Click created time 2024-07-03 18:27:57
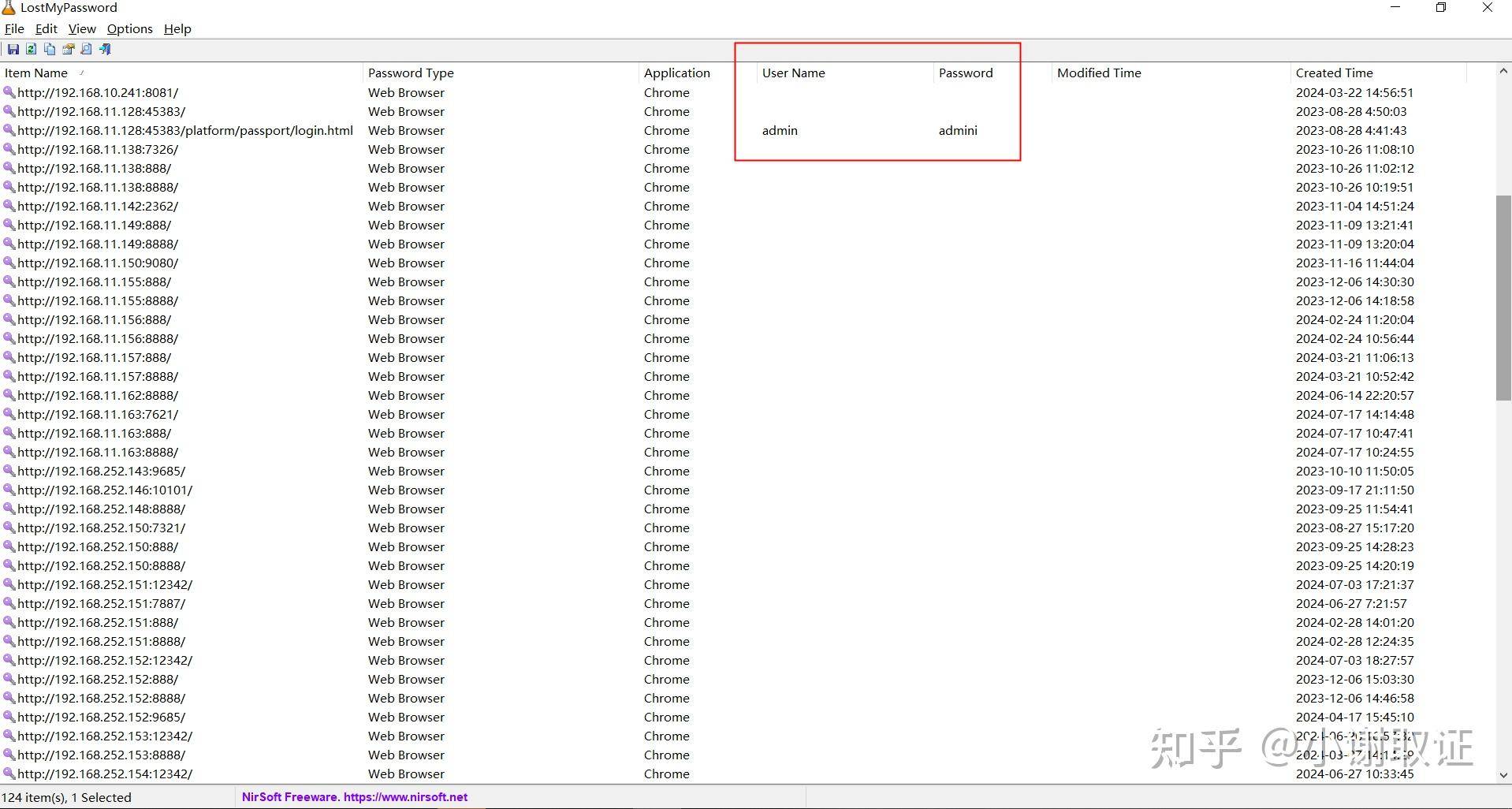 click(x=1354, y=660)
